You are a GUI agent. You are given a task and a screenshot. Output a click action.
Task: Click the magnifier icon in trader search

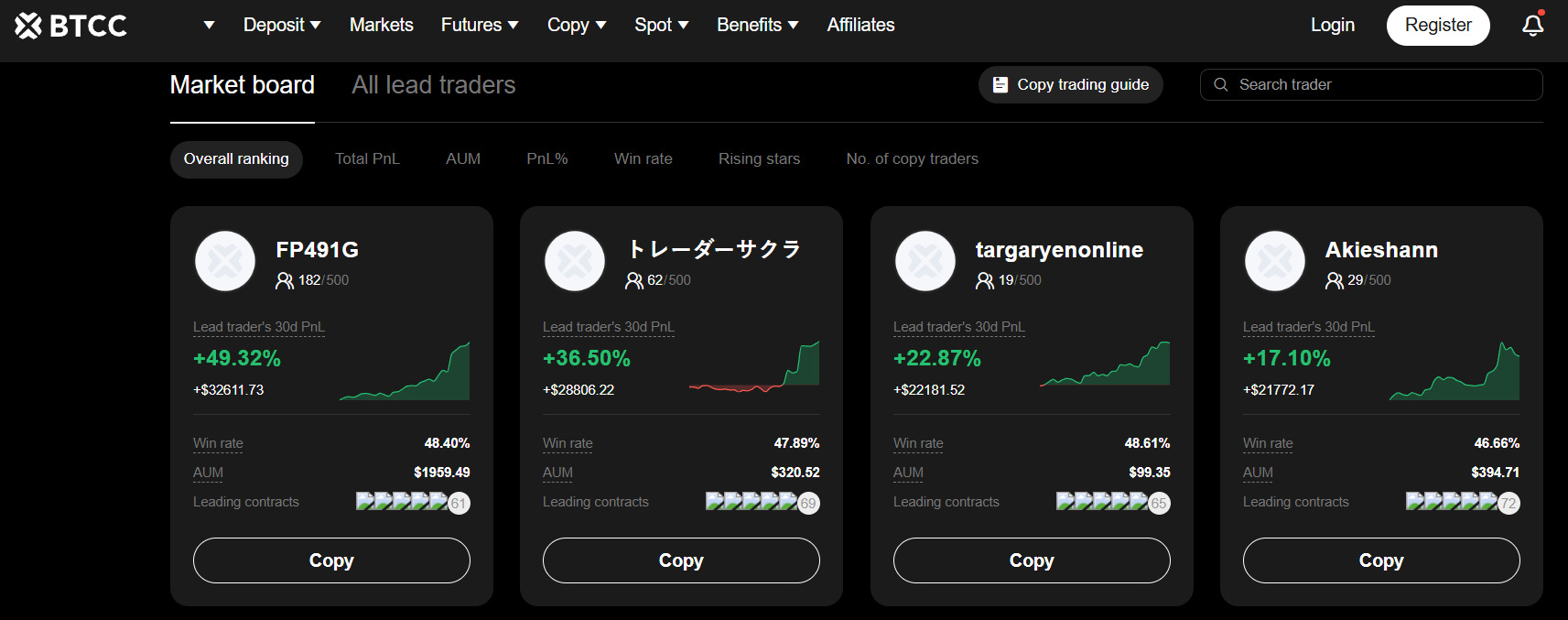coord(1220,84)
